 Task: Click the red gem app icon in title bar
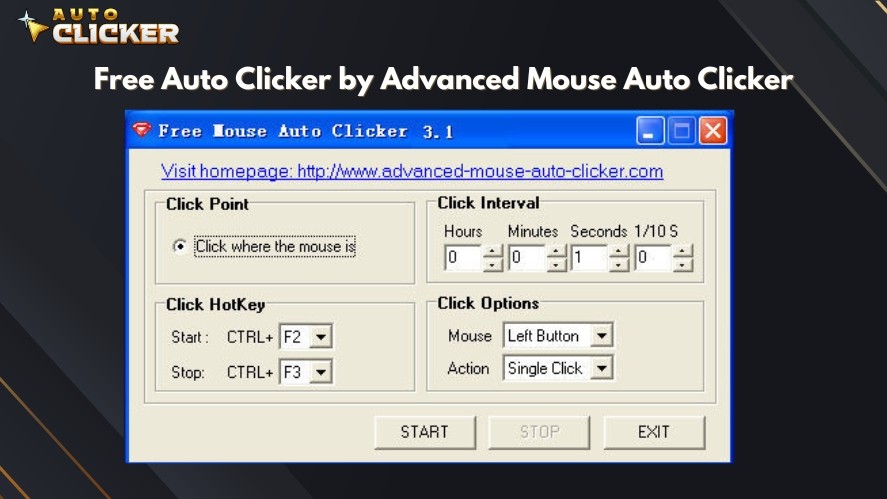tap(141, 131)
